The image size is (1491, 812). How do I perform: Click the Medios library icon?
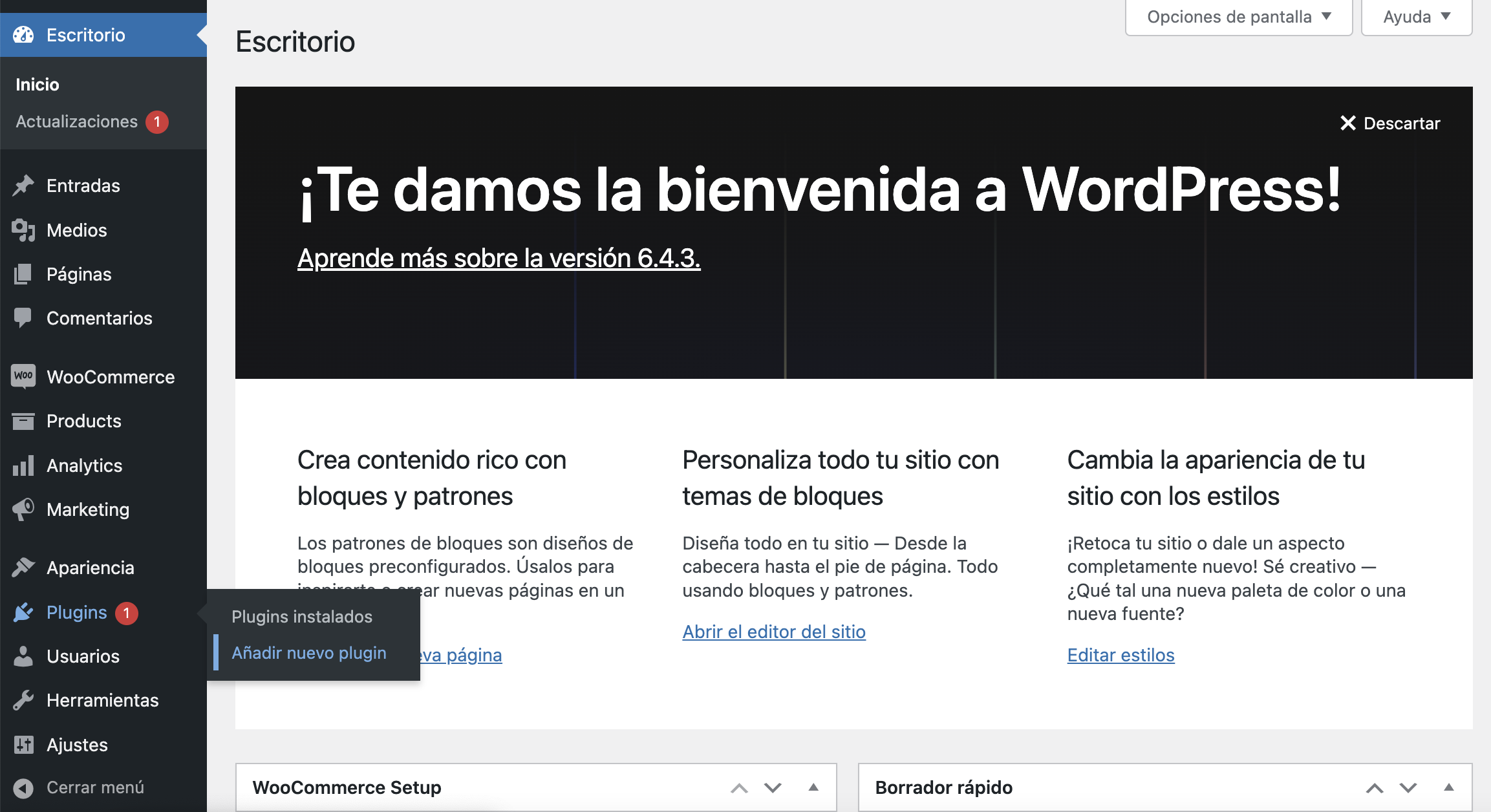25,229
